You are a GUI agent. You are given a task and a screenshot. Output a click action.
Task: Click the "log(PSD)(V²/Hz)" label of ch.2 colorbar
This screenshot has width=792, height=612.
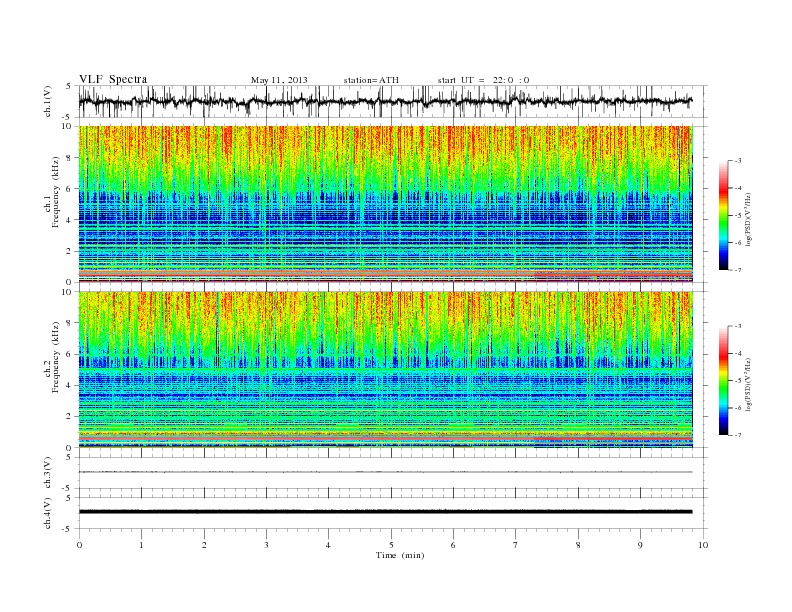coord(748,385)
